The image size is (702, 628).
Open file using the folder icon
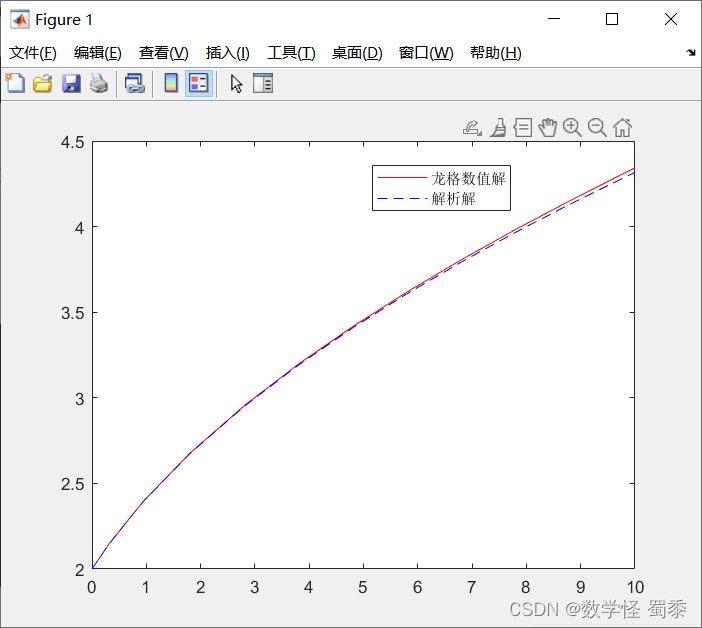point(43,84)
